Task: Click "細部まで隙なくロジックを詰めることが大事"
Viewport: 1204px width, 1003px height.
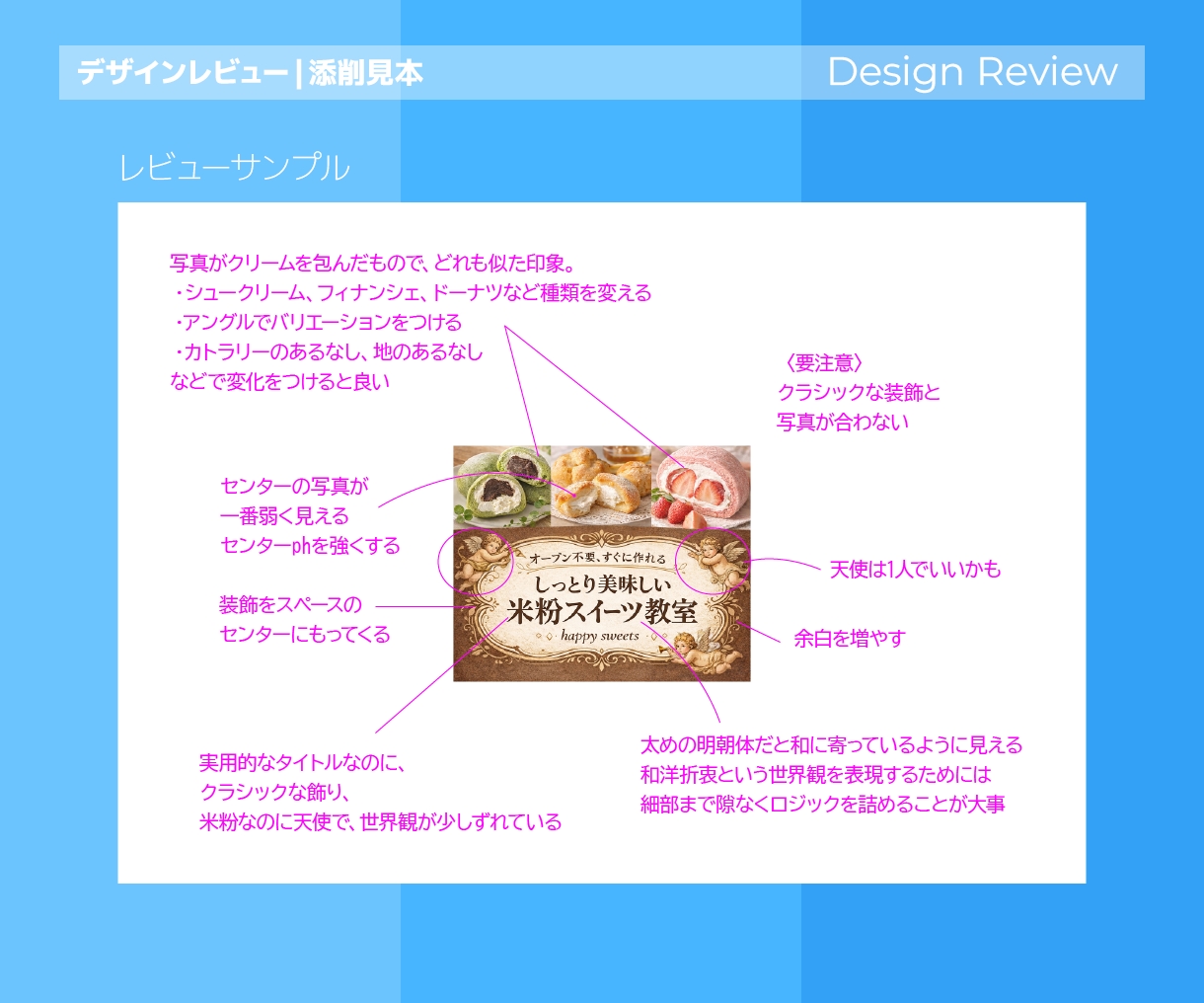Action: [x=823, y=805]
